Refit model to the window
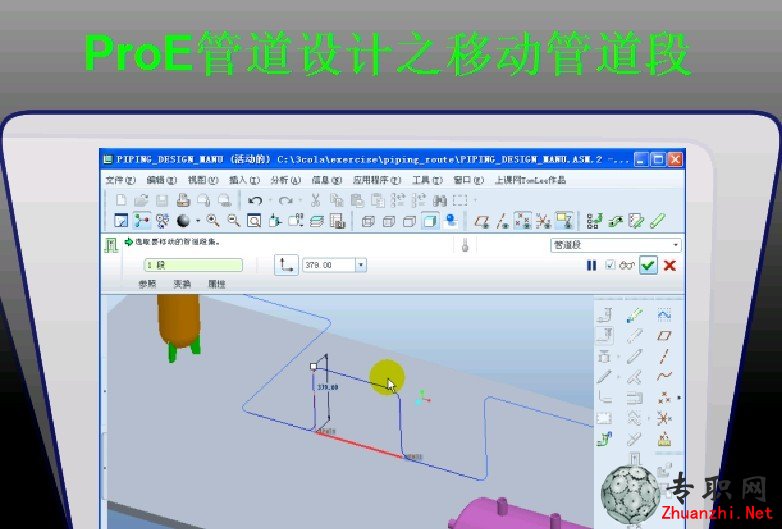Screen dimensions: 782x529 point(254,220)
